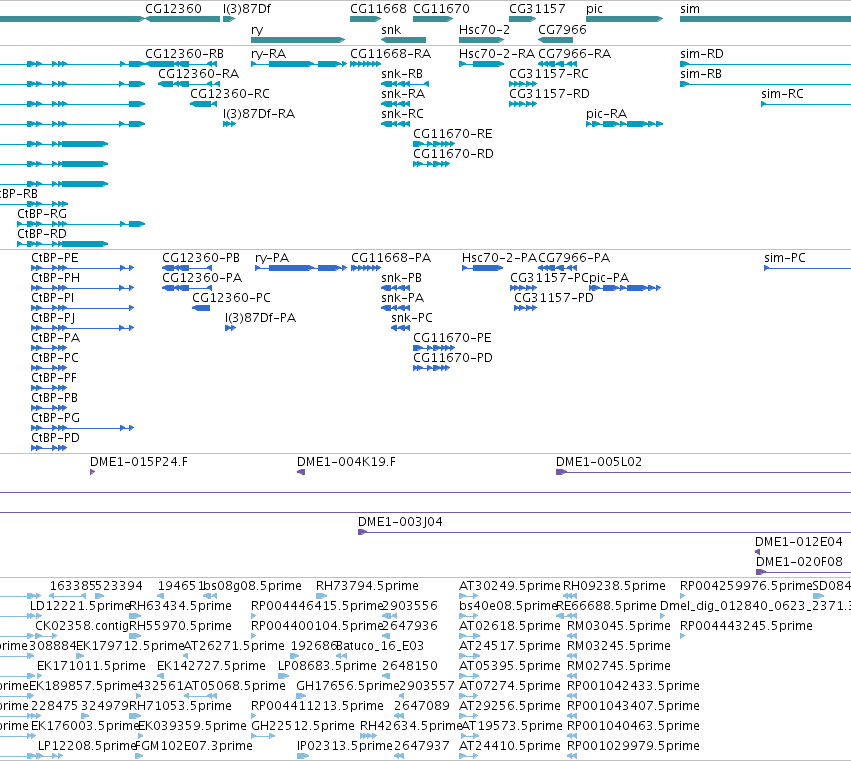Click the CG11668-RA transcript label
851x761 pixels.
pos(391,54)
